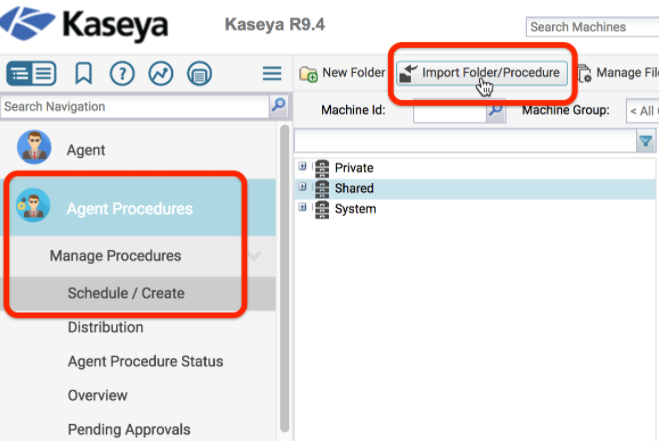Select the Agent Procedures module
The image size is (659, 441).
pyautogui.click(x=138, y=207)
